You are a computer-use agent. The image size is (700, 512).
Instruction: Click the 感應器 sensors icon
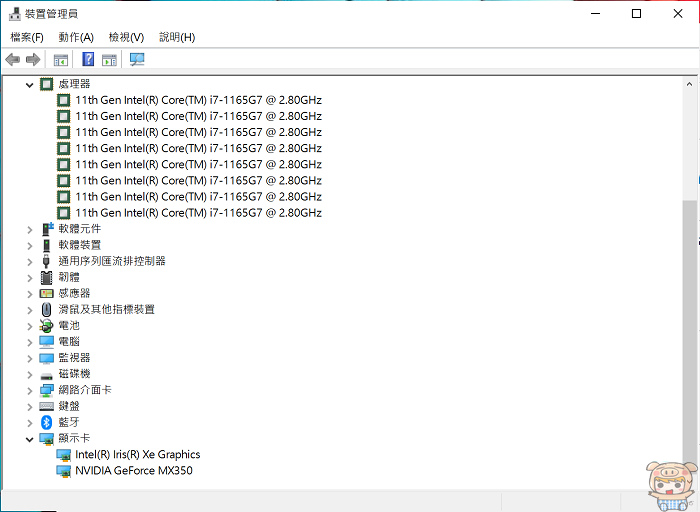click(x=46, y=293)
